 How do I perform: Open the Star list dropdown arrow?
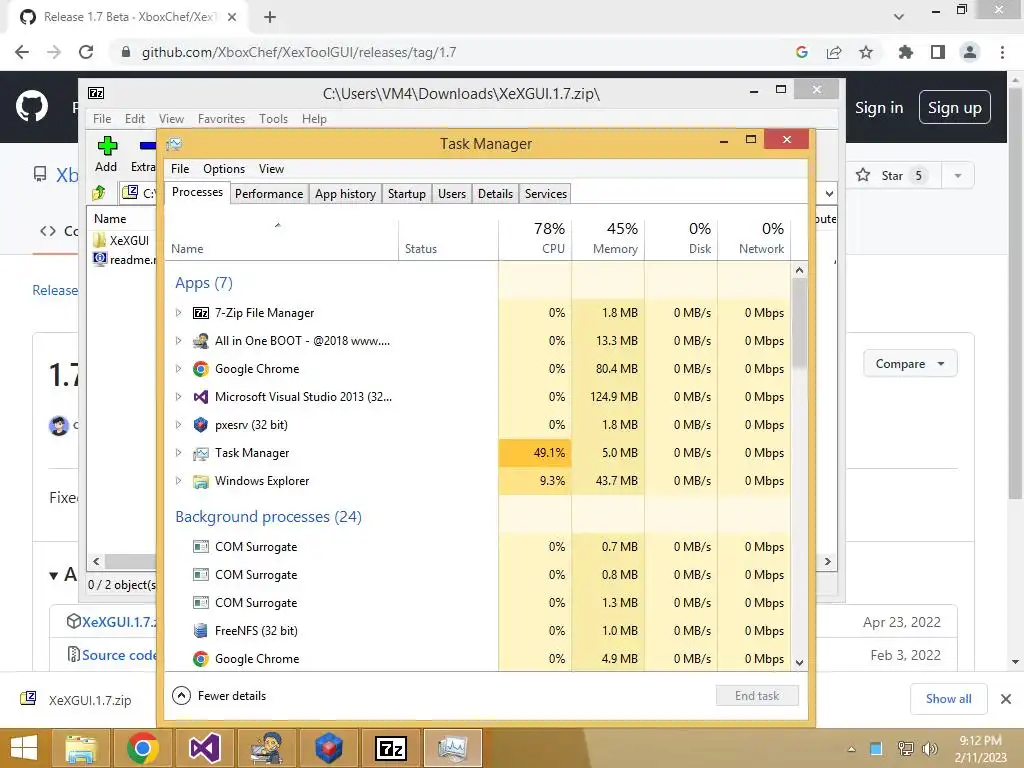pos(958,176)
